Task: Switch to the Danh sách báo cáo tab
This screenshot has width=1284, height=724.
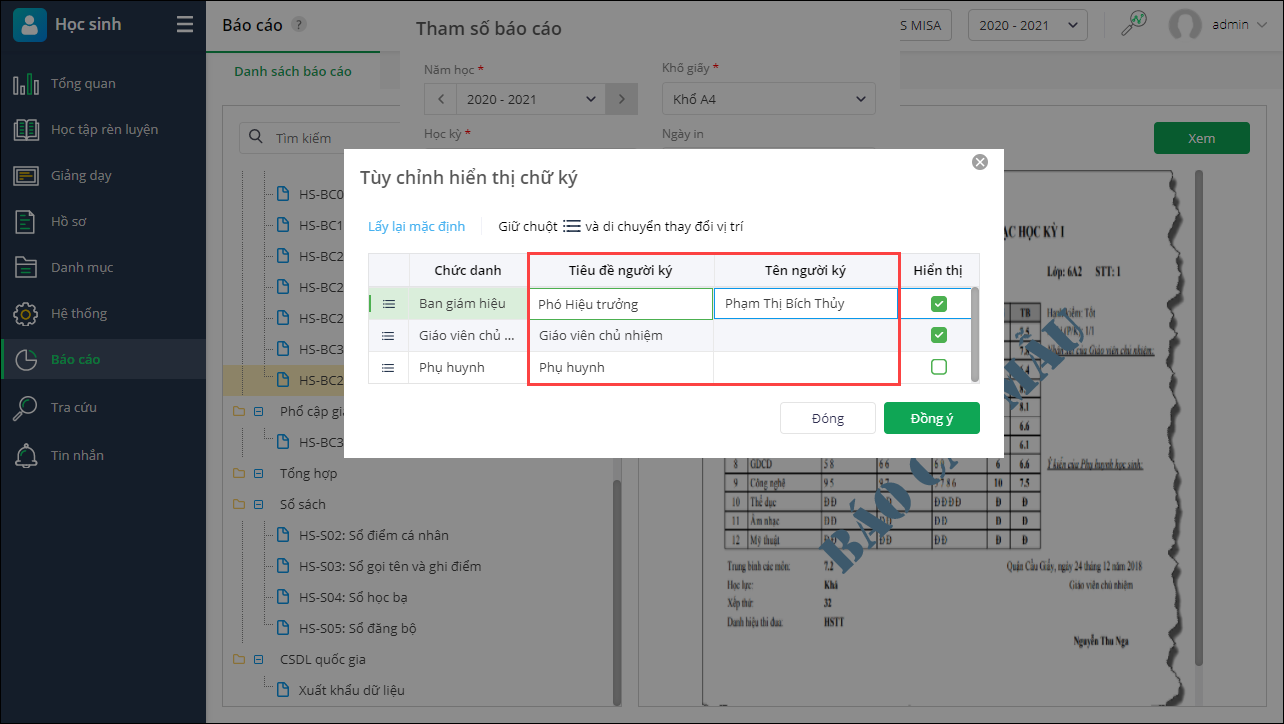Action: pyautogui.click(x=293, y=71)
